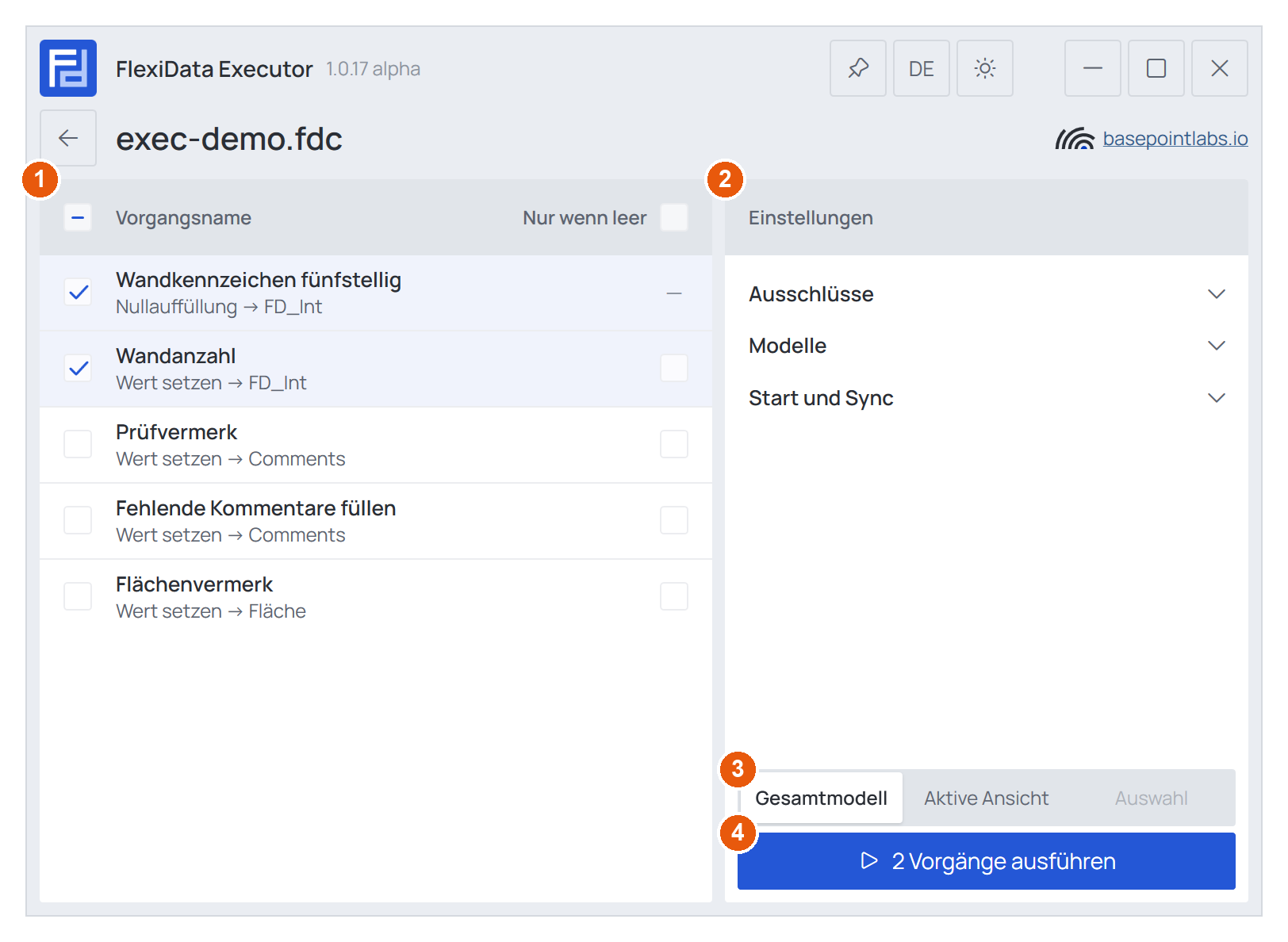The image size is (1288, 942).
Task: Run 2 Vorgänge ausführen button
Action: click(987, 861)
